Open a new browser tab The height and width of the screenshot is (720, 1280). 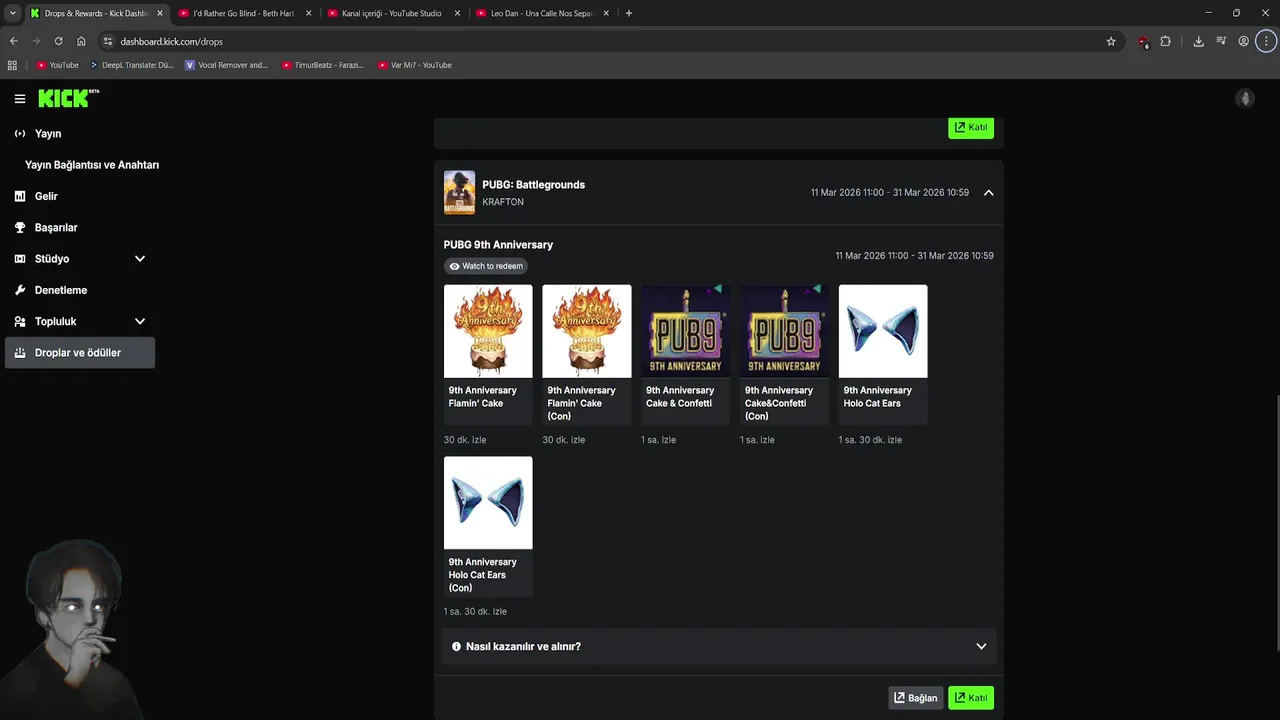click(629, 13)
